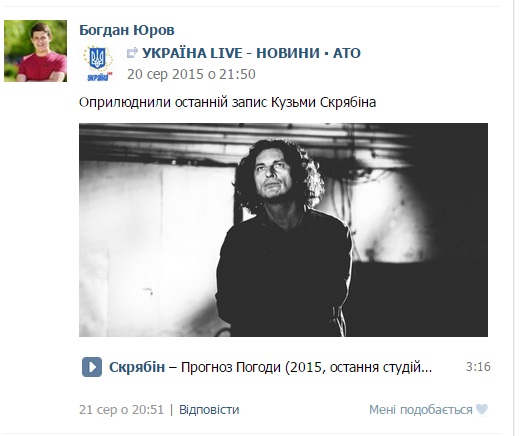Viewport: 521px width, 436px height.
Task: Open Богдан Юров's profile photo
Action: coord(35,51)
